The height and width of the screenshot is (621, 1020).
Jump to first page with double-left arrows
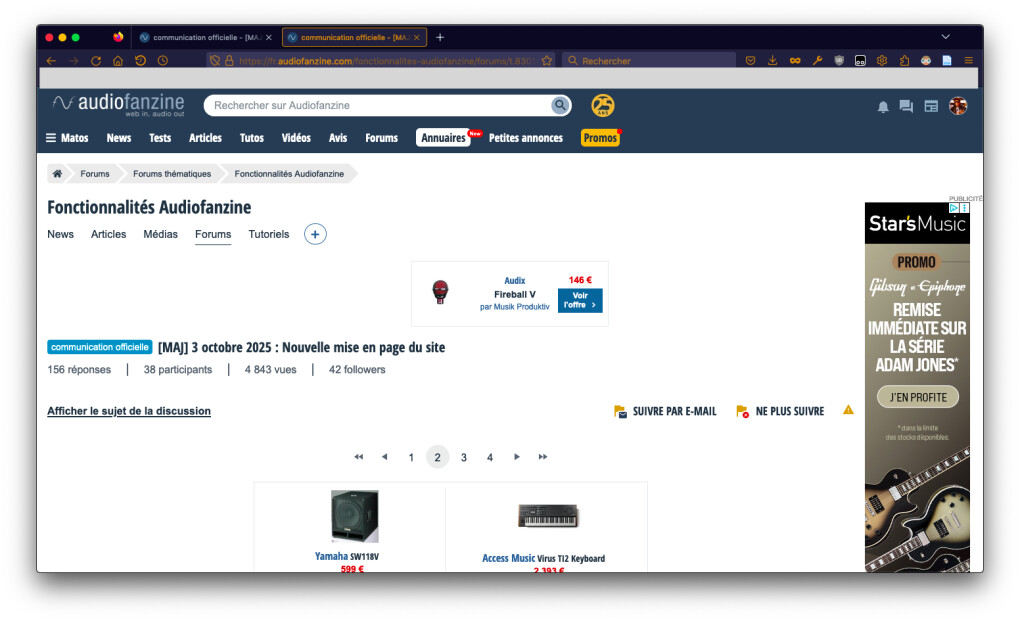pos(358,457)
